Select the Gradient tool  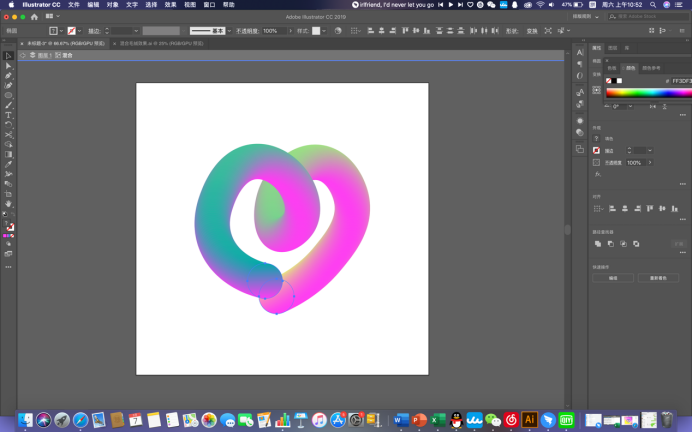(x=8, y=154)
